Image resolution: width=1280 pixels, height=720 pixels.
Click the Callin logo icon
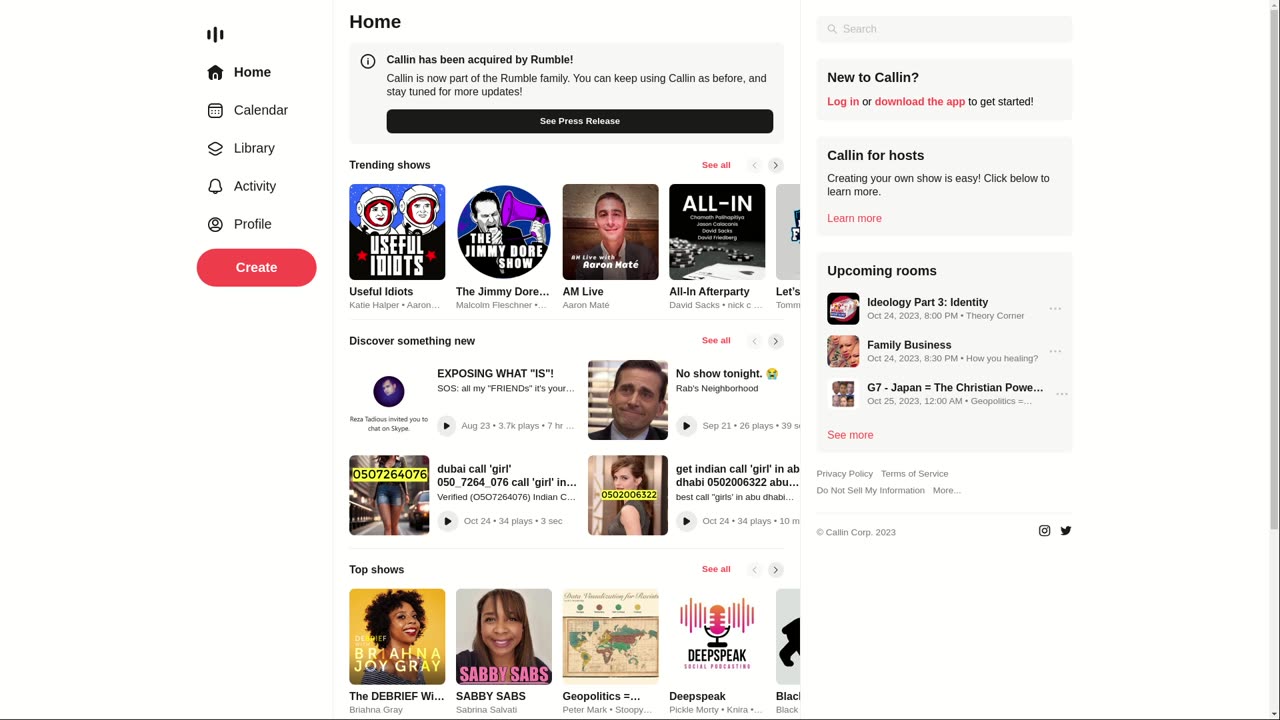(215, 35)
